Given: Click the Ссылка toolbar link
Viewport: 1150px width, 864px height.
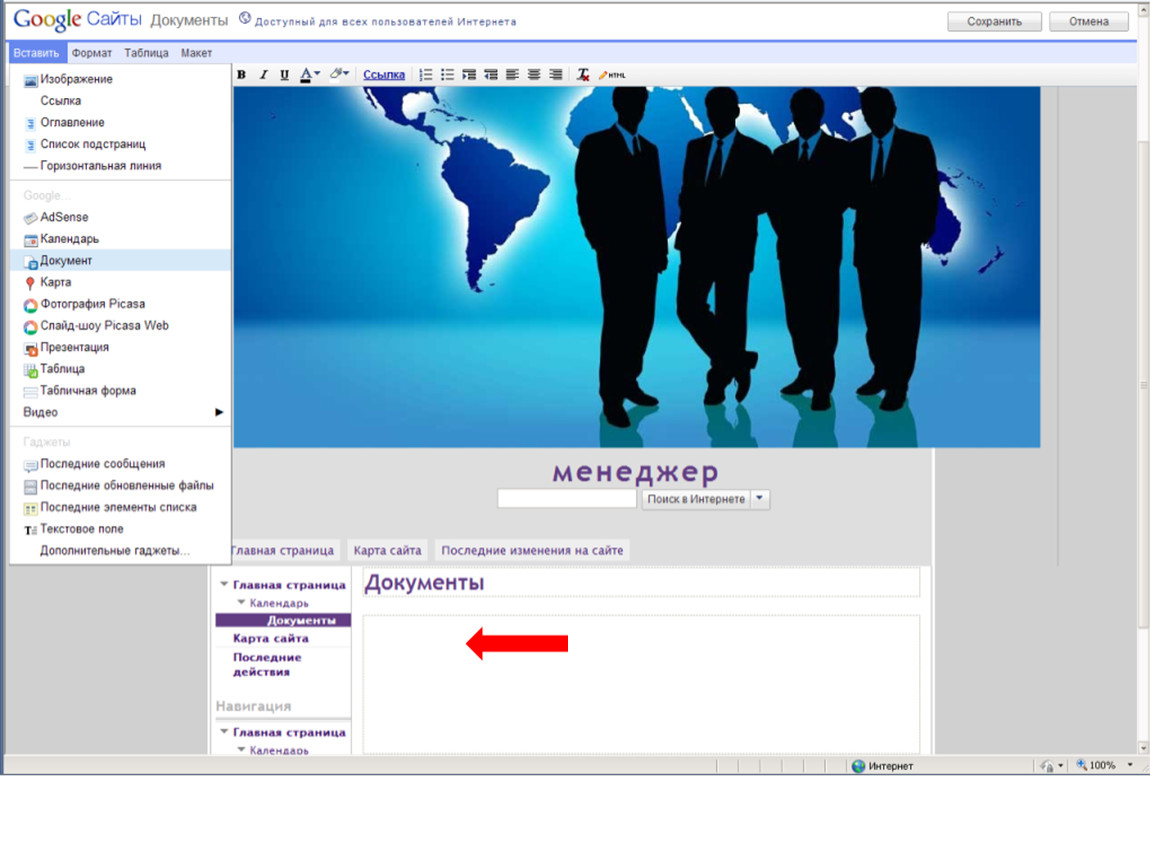Looking at the screenshot, I should point(384,74).
